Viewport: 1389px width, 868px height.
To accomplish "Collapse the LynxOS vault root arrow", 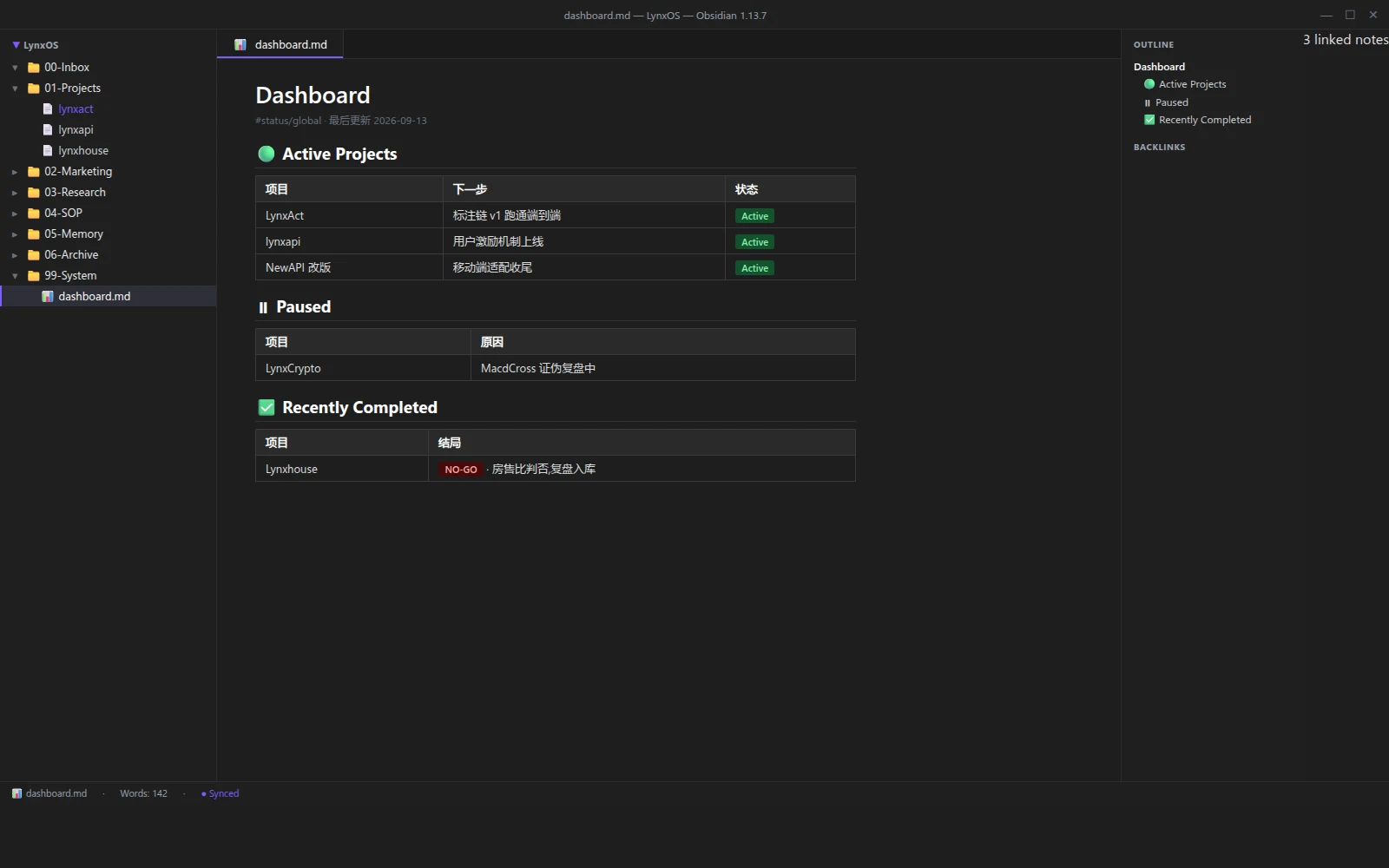I will [16, 45].
